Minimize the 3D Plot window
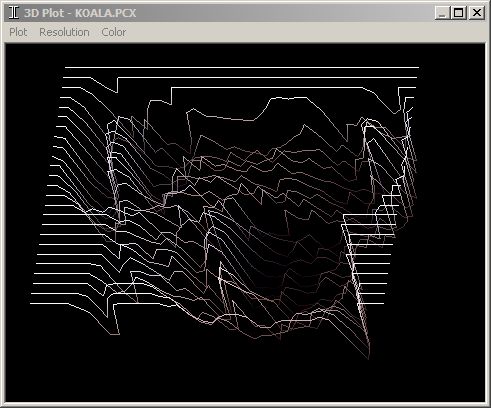The image size is (491, 408). click(442, 13)
